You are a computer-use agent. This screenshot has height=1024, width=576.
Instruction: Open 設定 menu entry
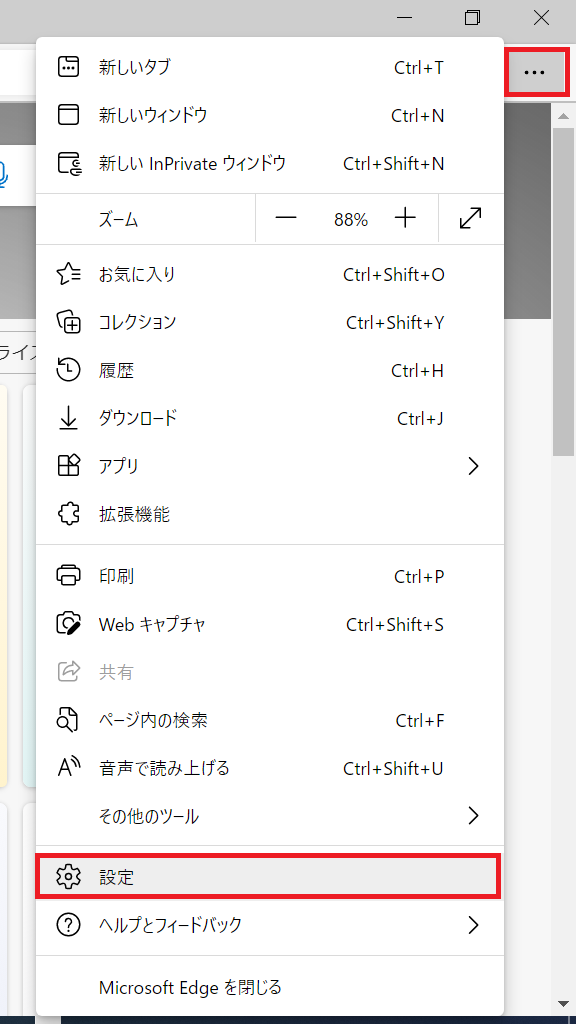(x=270, y=876)
